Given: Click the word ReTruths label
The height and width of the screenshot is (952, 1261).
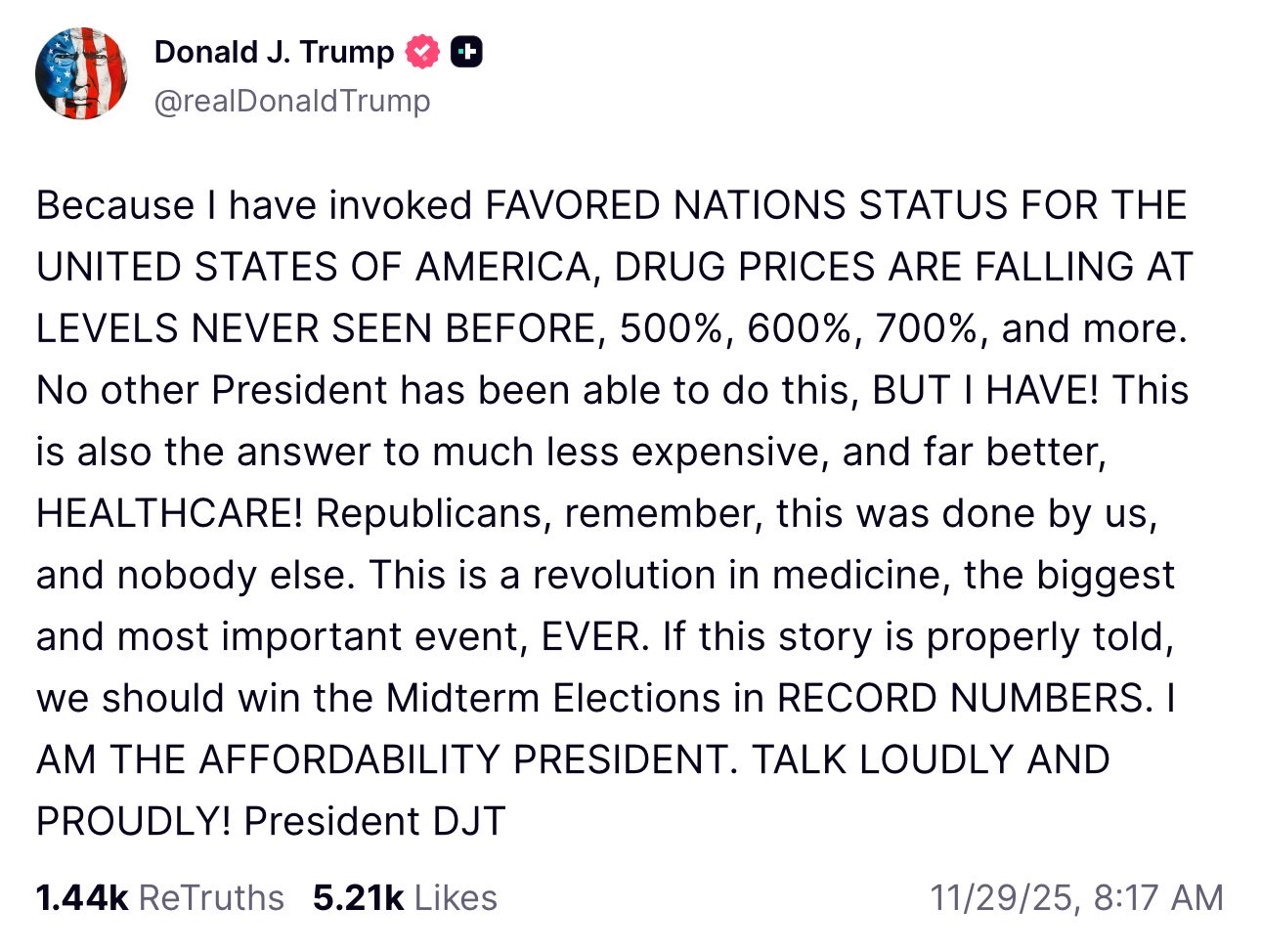Looking at the screenshot, I should pos(211,897).
